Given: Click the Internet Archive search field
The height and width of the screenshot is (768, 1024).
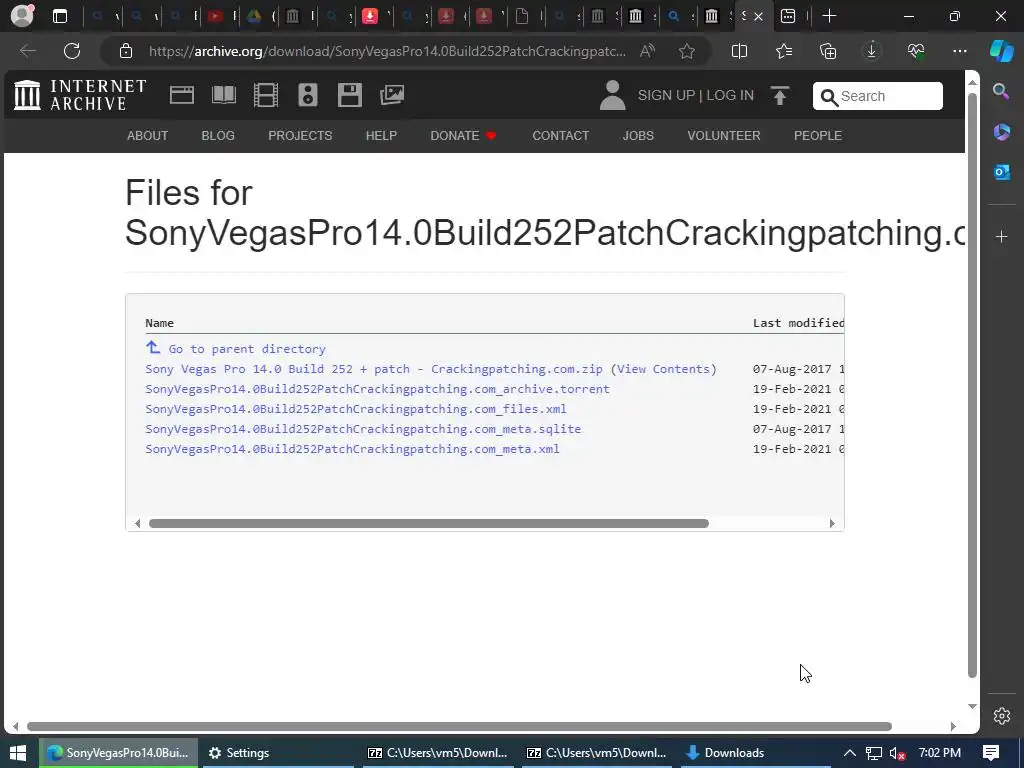Looking at the screenshot, I should pos(878,96).
